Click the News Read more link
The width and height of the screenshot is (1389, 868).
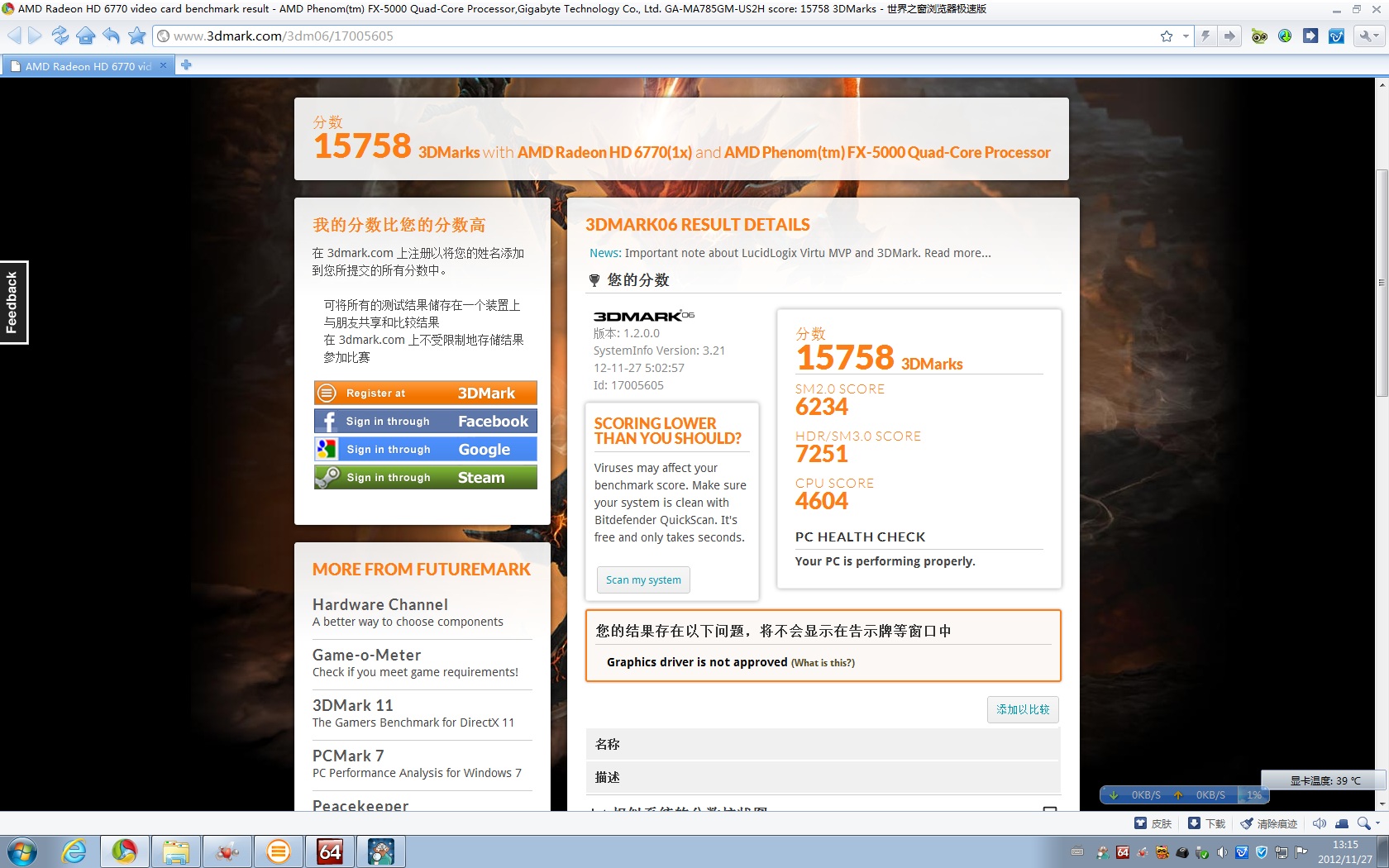click(x=957, y=253)
